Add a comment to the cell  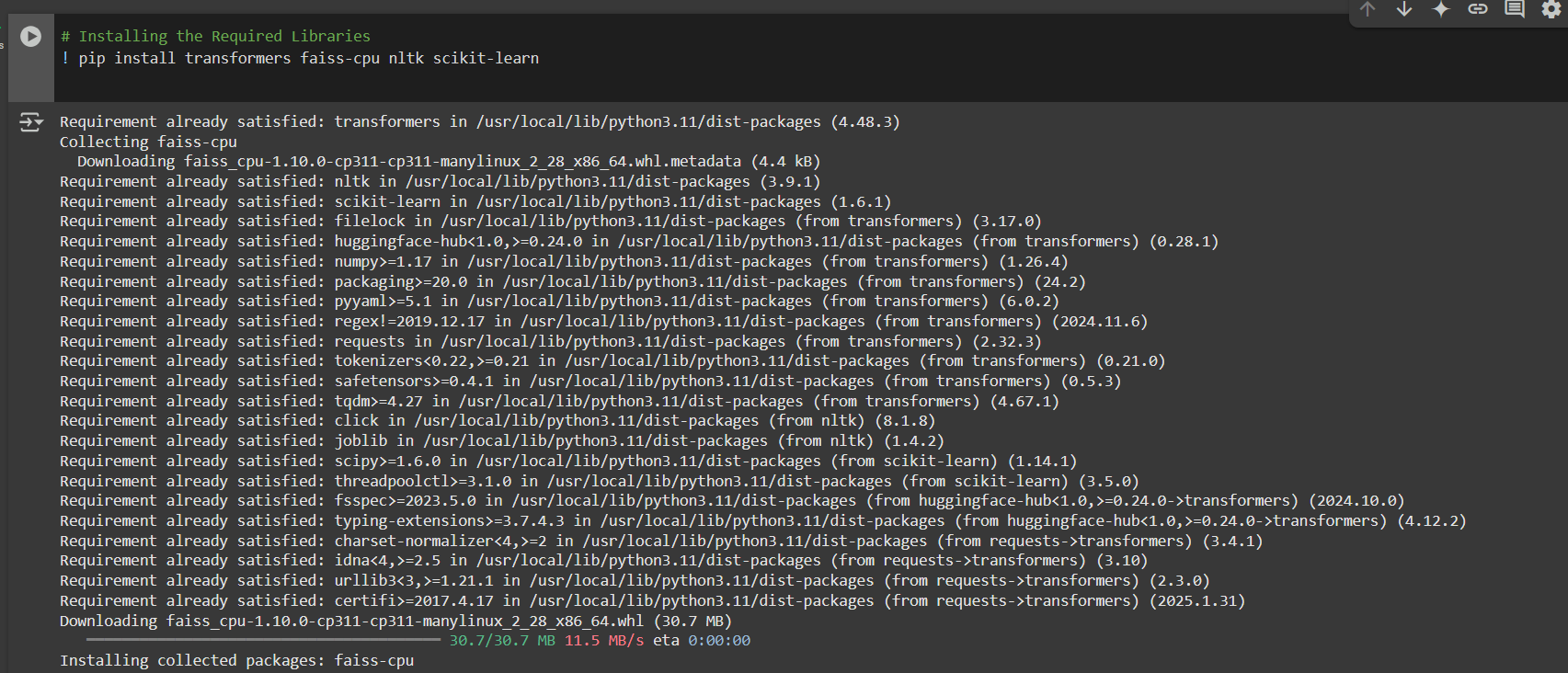pos(1515,9)
